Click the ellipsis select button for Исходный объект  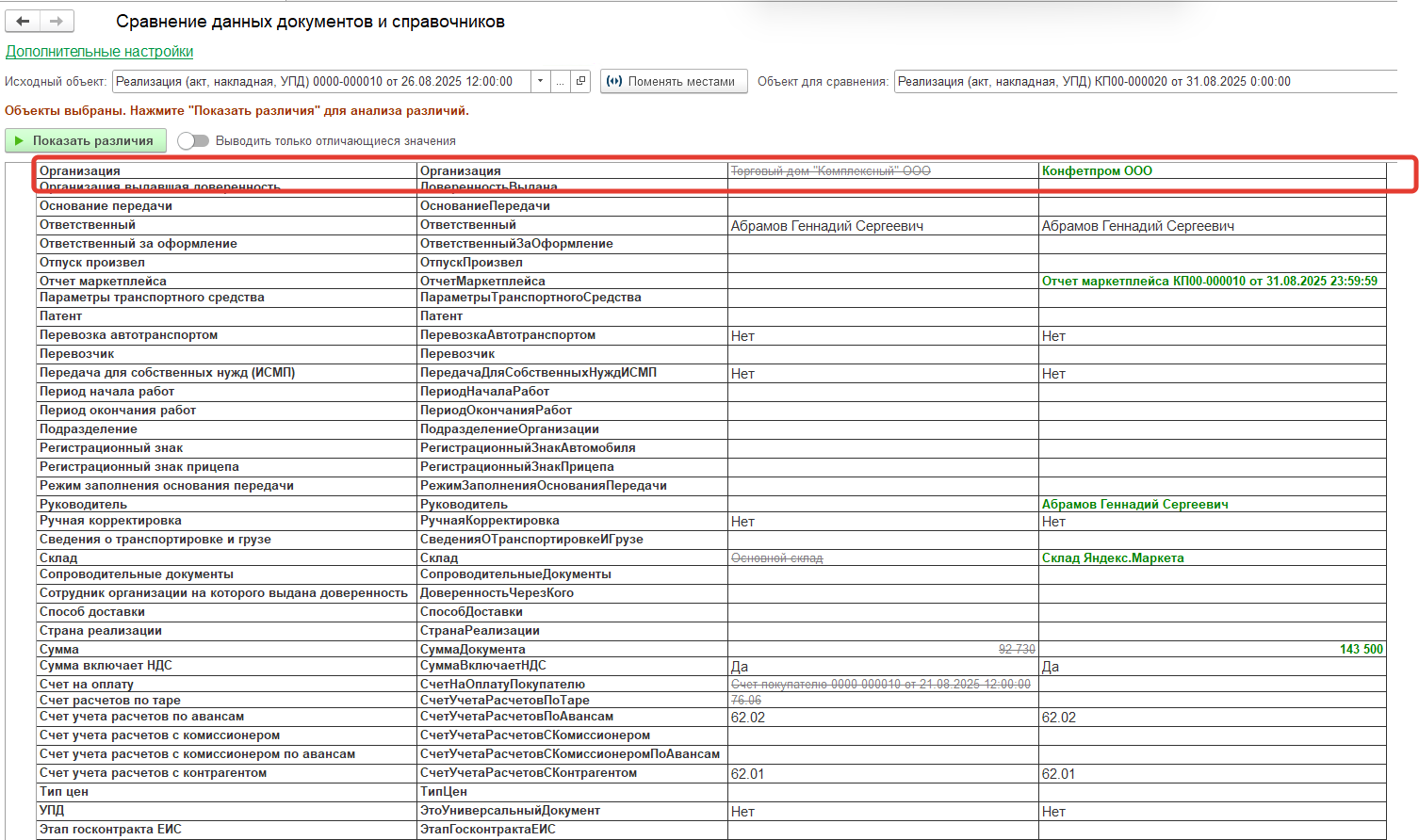tap(561, 81)
